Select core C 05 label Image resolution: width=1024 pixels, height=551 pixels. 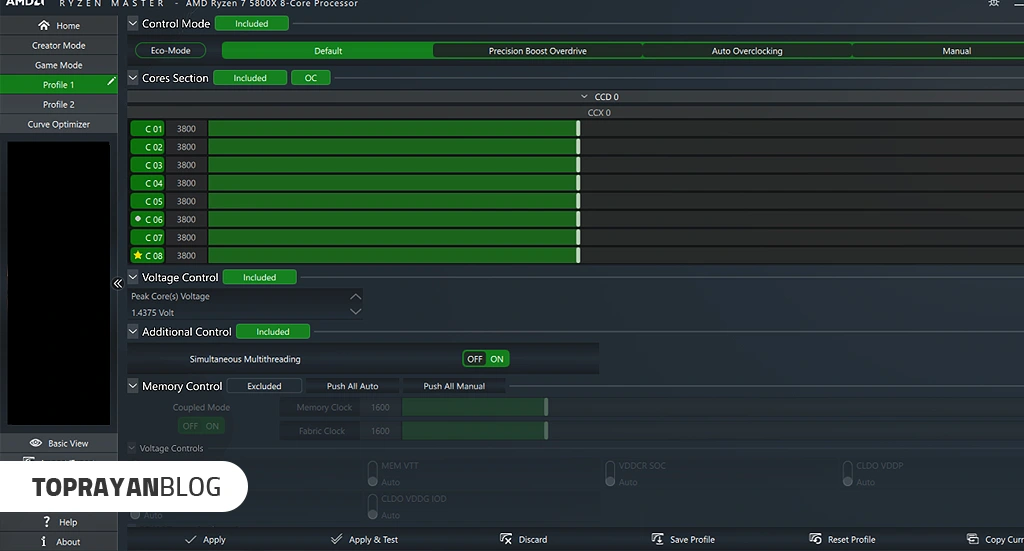tap(148, 201)
